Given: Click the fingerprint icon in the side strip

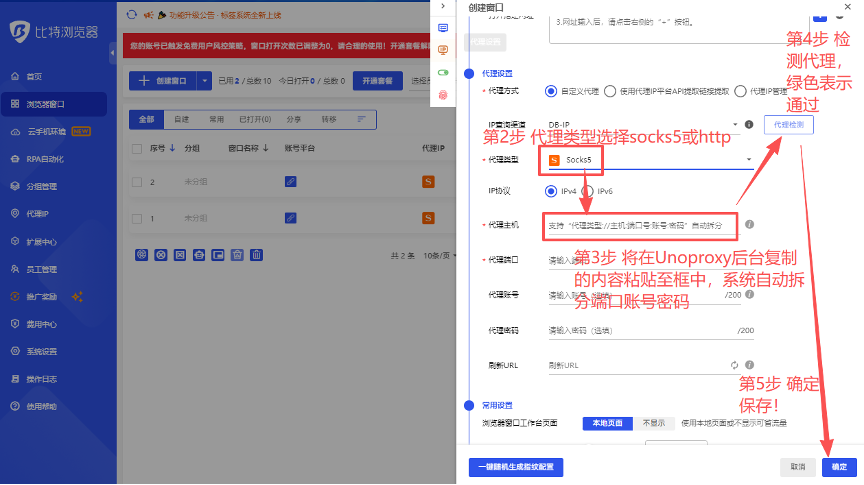Looking at the screenshot, I should (443, 94).
